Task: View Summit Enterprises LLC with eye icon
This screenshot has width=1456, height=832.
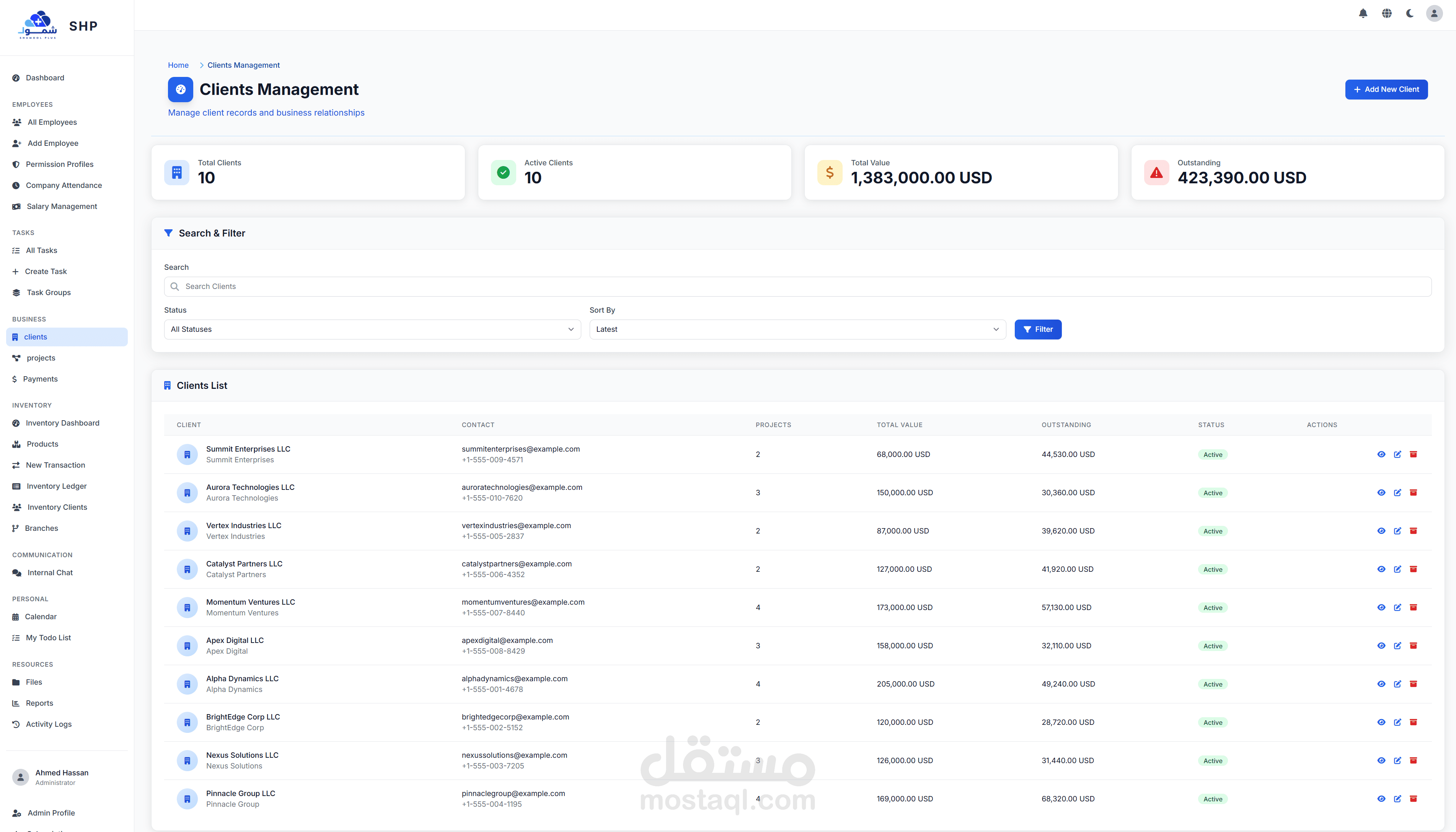Action: coord(1381,454)
